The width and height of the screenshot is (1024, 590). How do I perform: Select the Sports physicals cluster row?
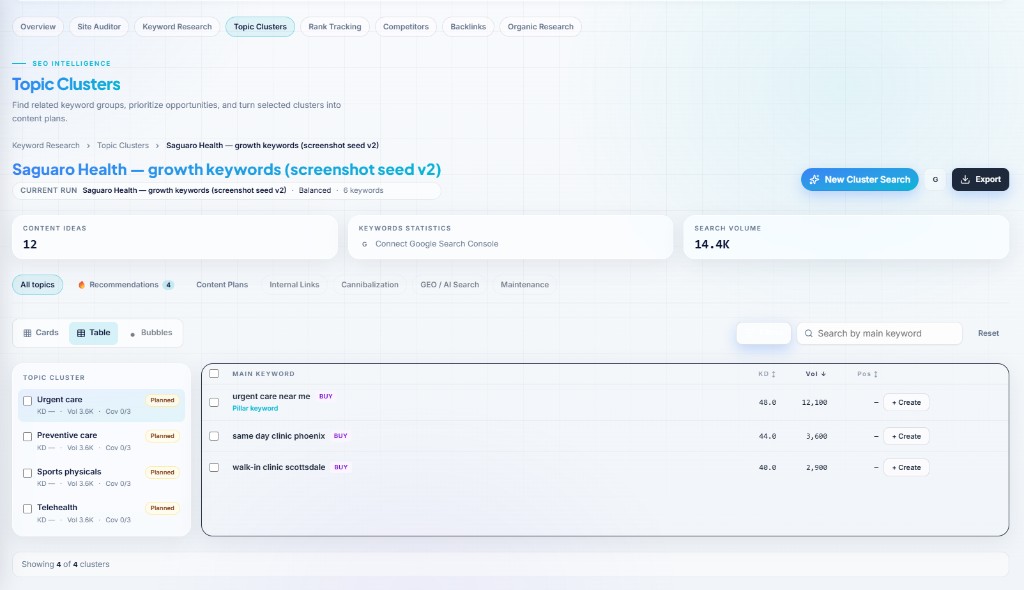101,477
